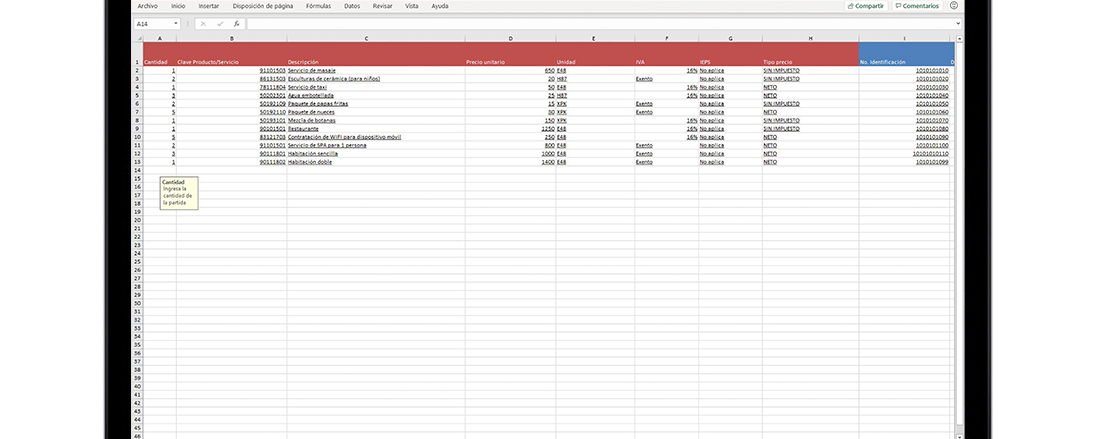
Task: Open the Archivo menu
Action: tap(147, 6)
